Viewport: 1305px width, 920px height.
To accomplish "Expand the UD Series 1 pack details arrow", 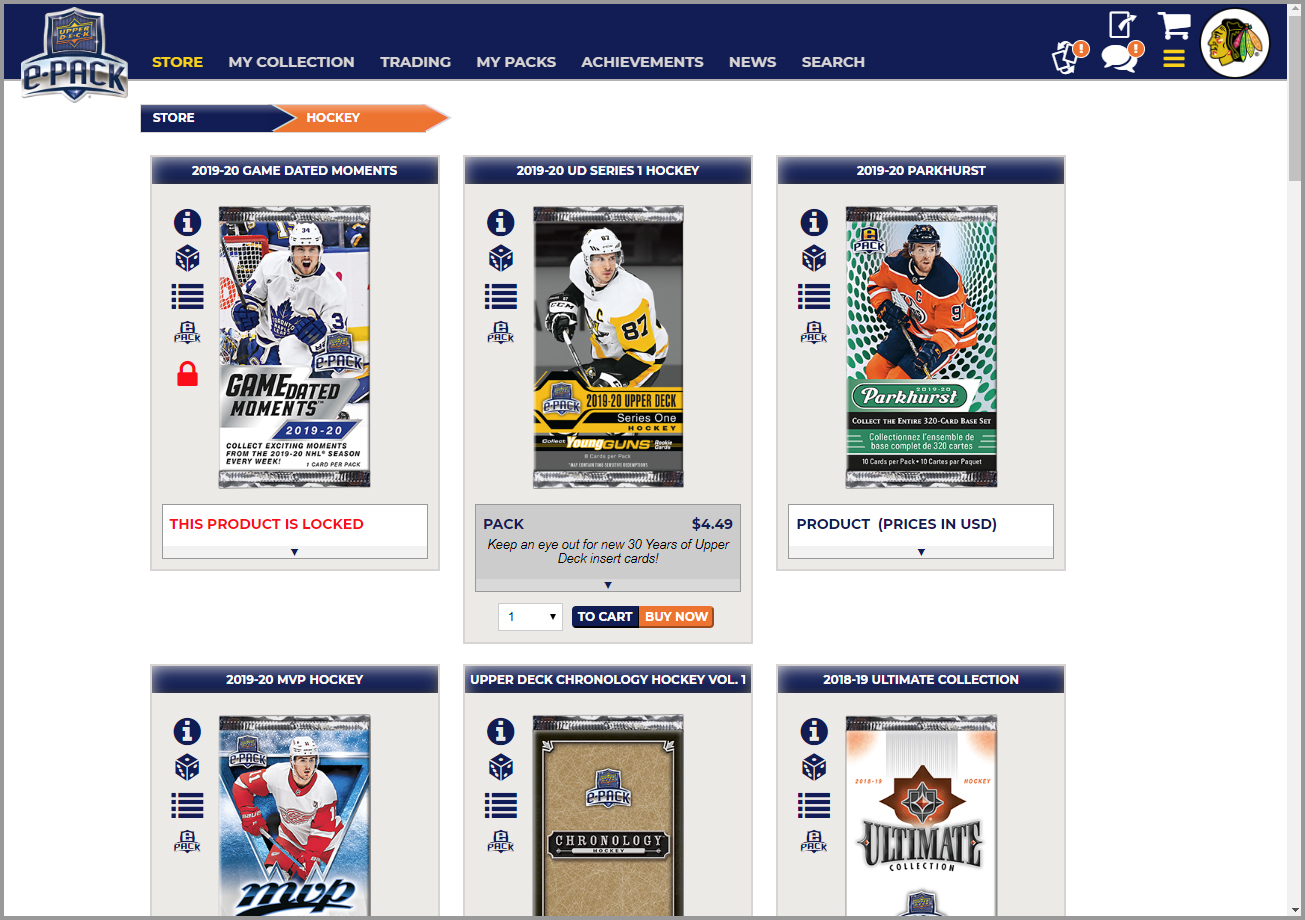I will [608, 585].
